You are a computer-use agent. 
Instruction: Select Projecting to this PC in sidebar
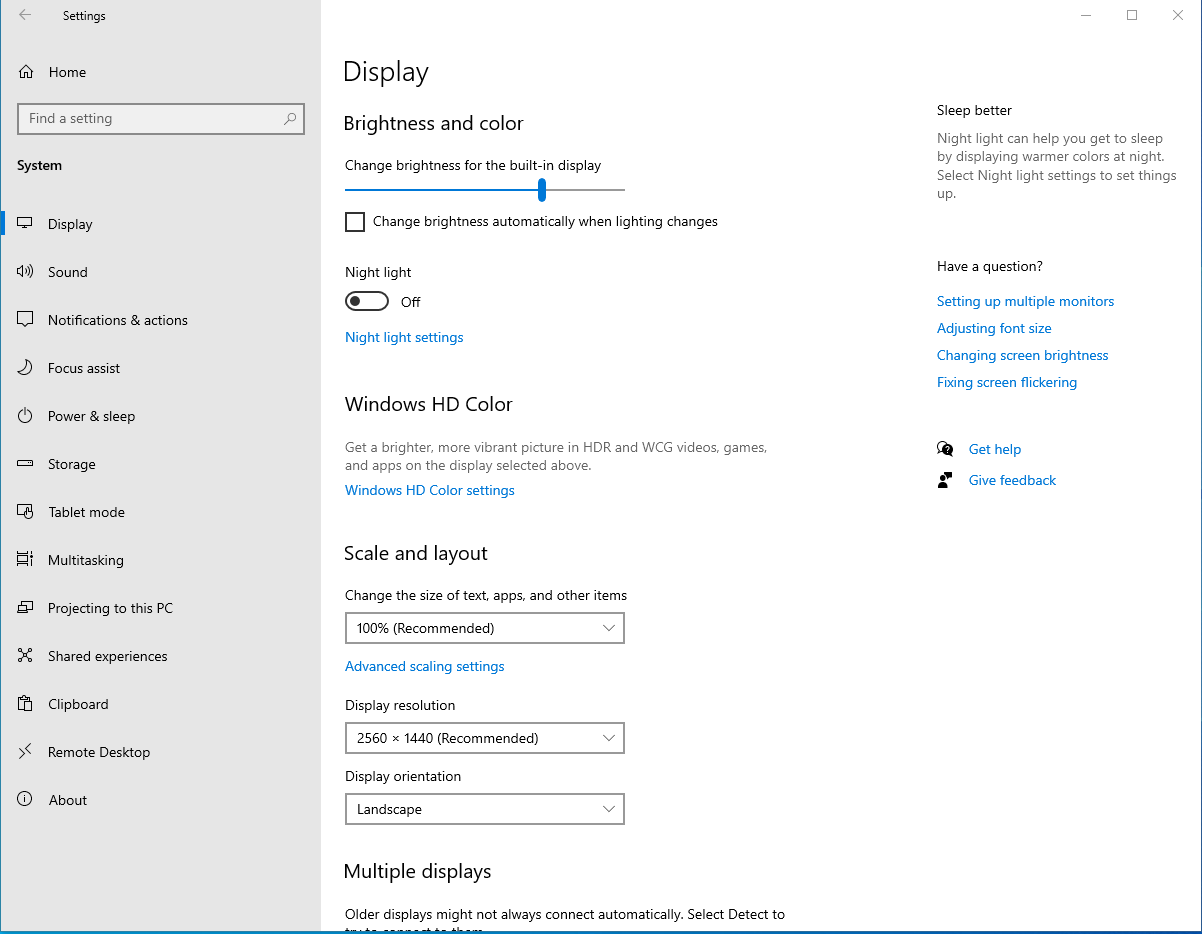point(160,608)
